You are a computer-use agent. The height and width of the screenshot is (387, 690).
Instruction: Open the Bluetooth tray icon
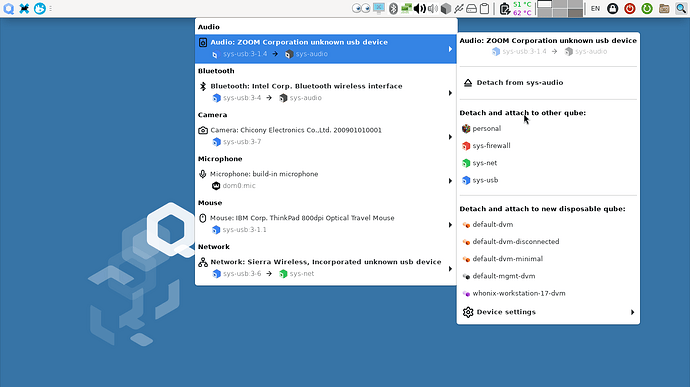393,8
